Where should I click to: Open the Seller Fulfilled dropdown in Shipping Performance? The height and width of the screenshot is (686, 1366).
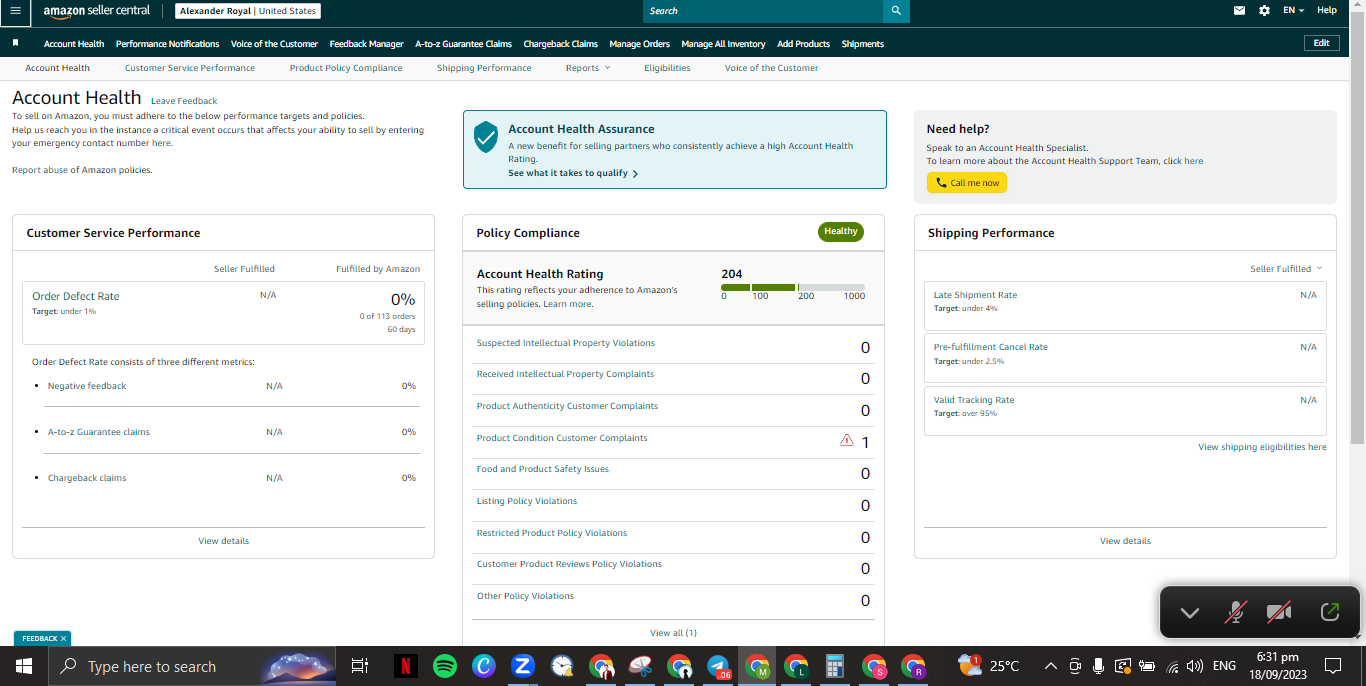[1286, 269]
